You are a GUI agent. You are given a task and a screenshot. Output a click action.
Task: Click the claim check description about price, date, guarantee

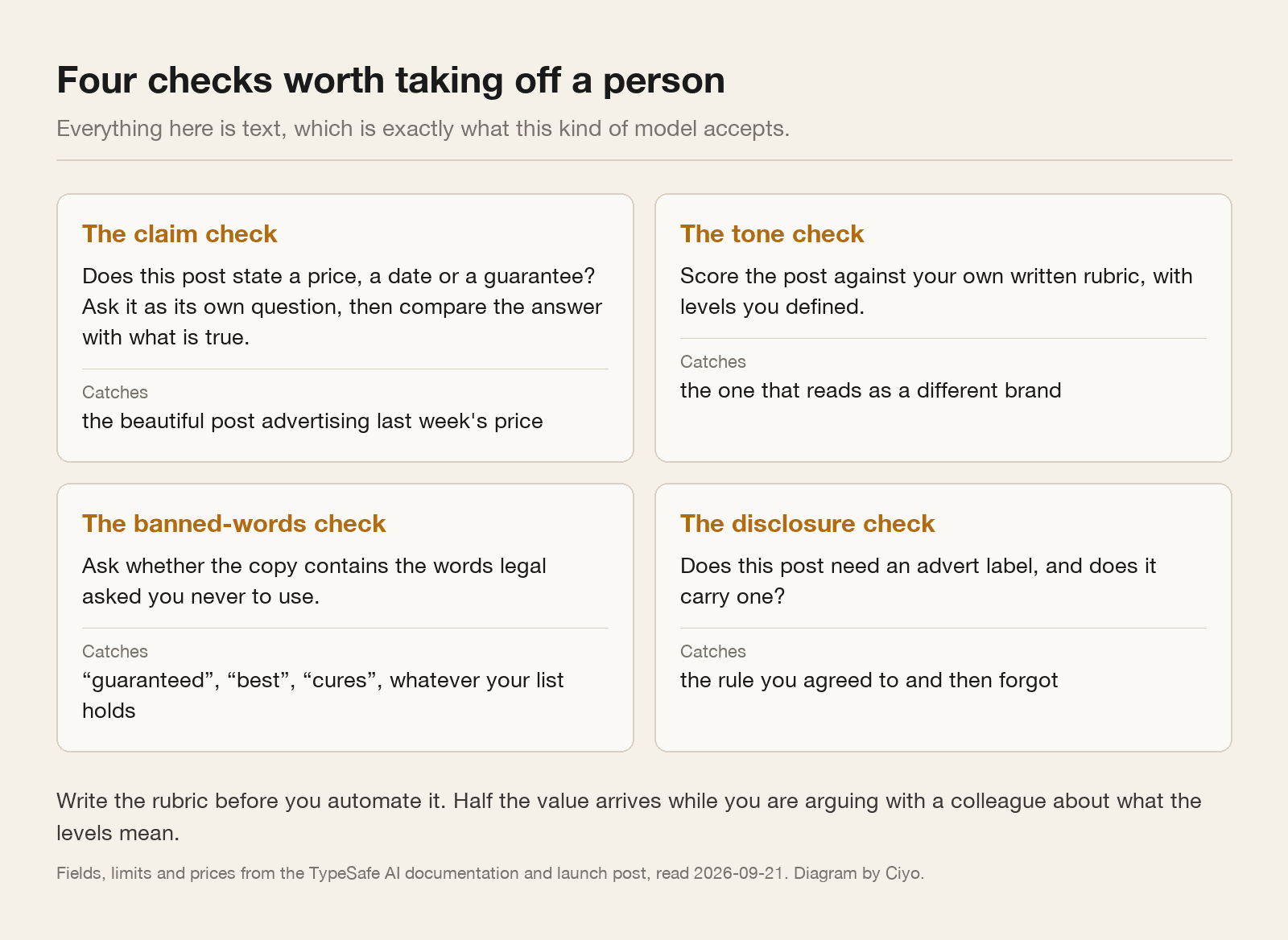(x=342, y=307)
